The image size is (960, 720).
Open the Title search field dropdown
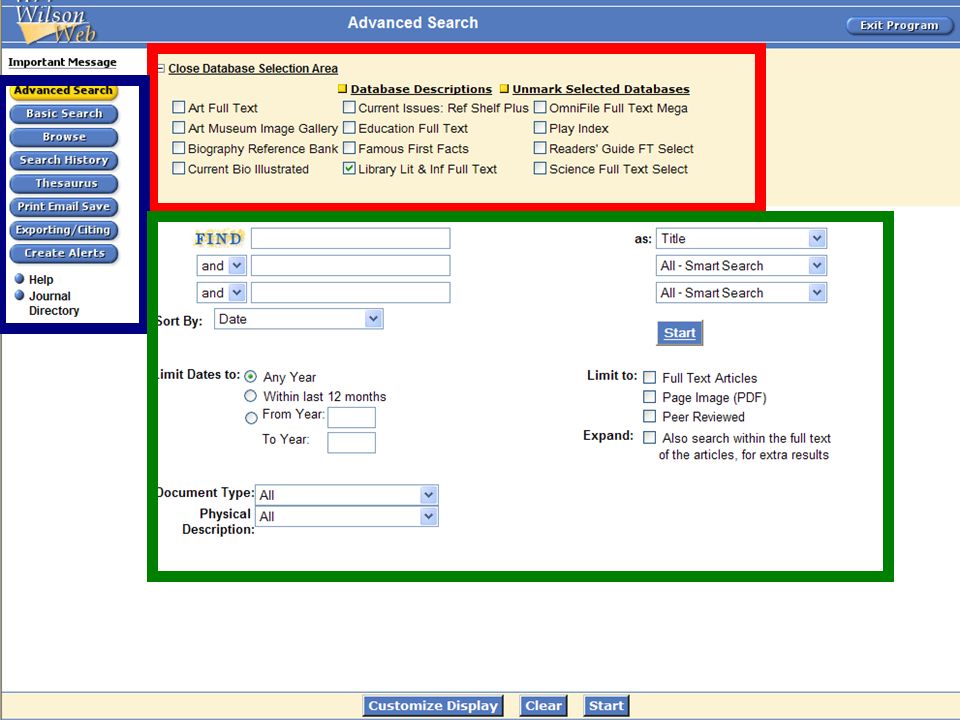click(741, 239)
